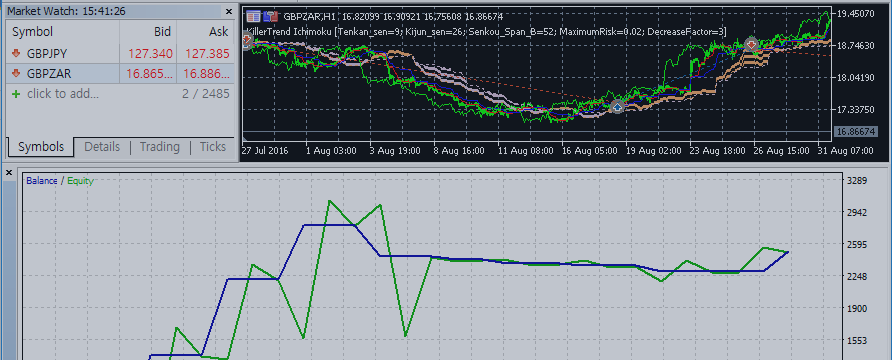Click the '11 Aug 08:00' time label
892x360 pixels.
(x=526, y=151)
